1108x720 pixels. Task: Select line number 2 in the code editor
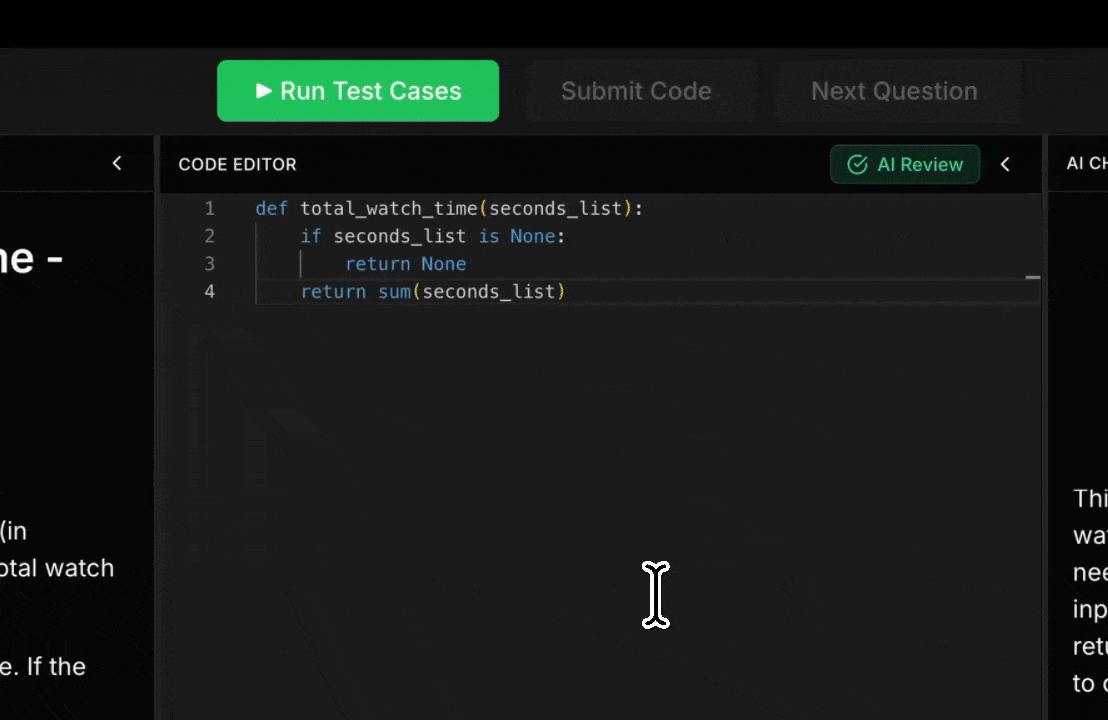pos(210,236)
